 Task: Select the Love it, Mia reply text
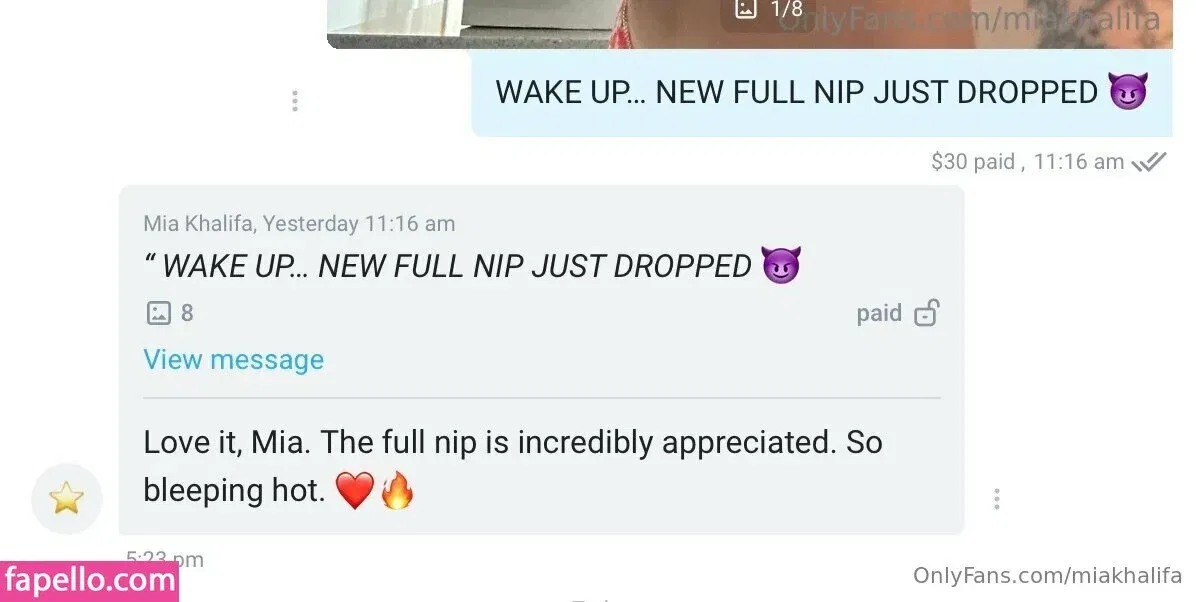(x=513, y=466)
